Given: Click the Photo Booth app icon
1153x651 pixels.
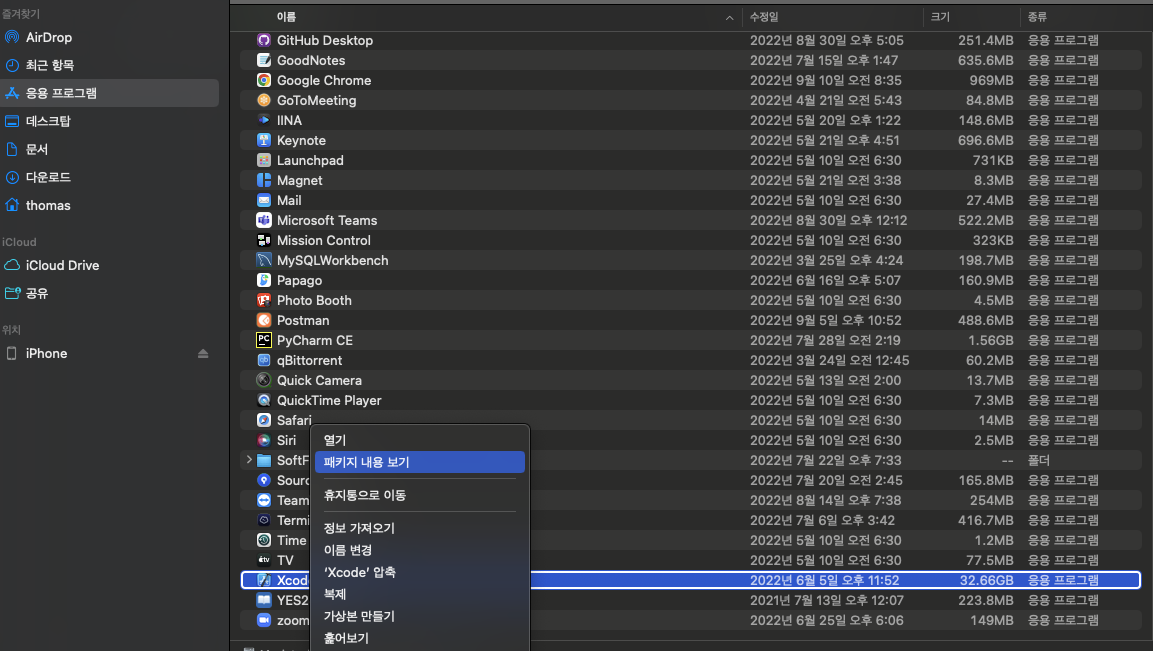Looking at the screenshot, I should coord(264,300).
